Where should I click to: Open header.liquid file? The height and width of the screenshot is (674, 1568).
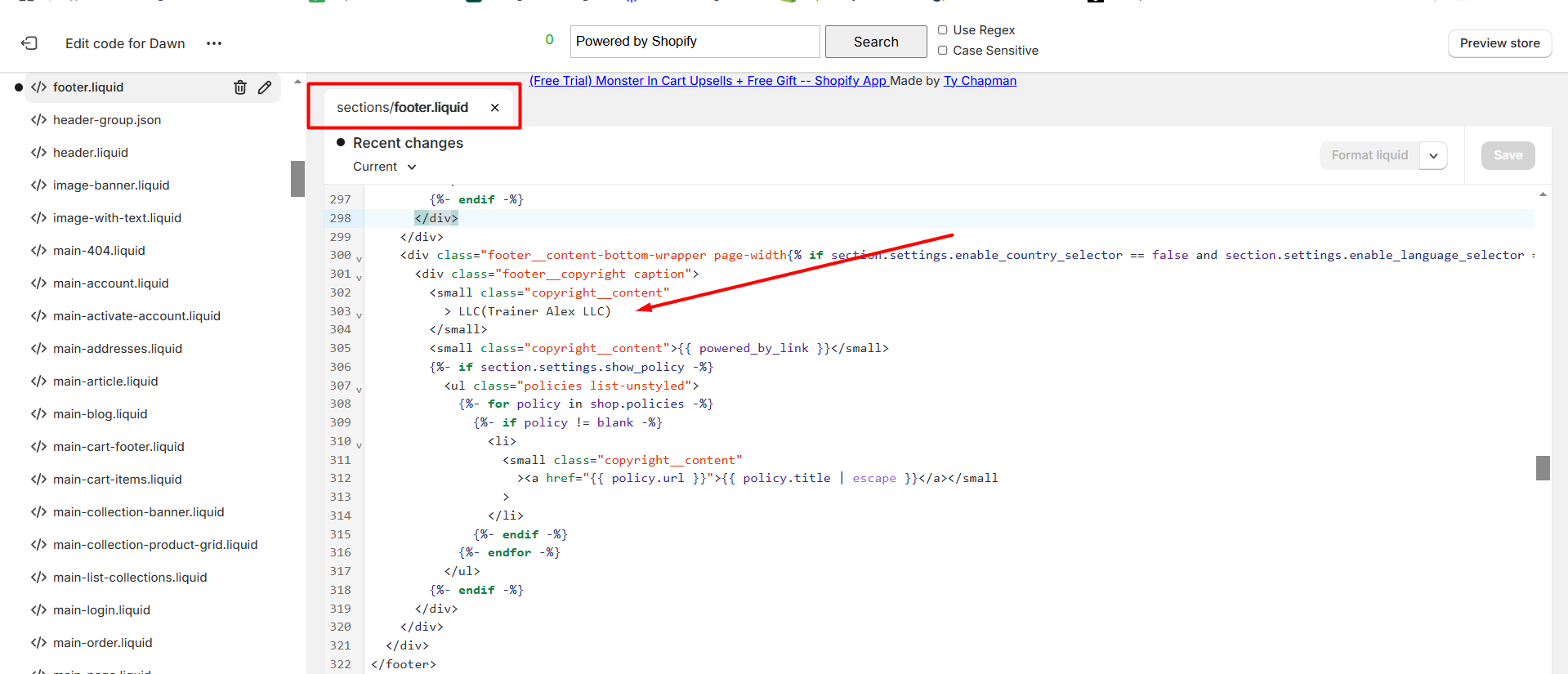point(91,153)
